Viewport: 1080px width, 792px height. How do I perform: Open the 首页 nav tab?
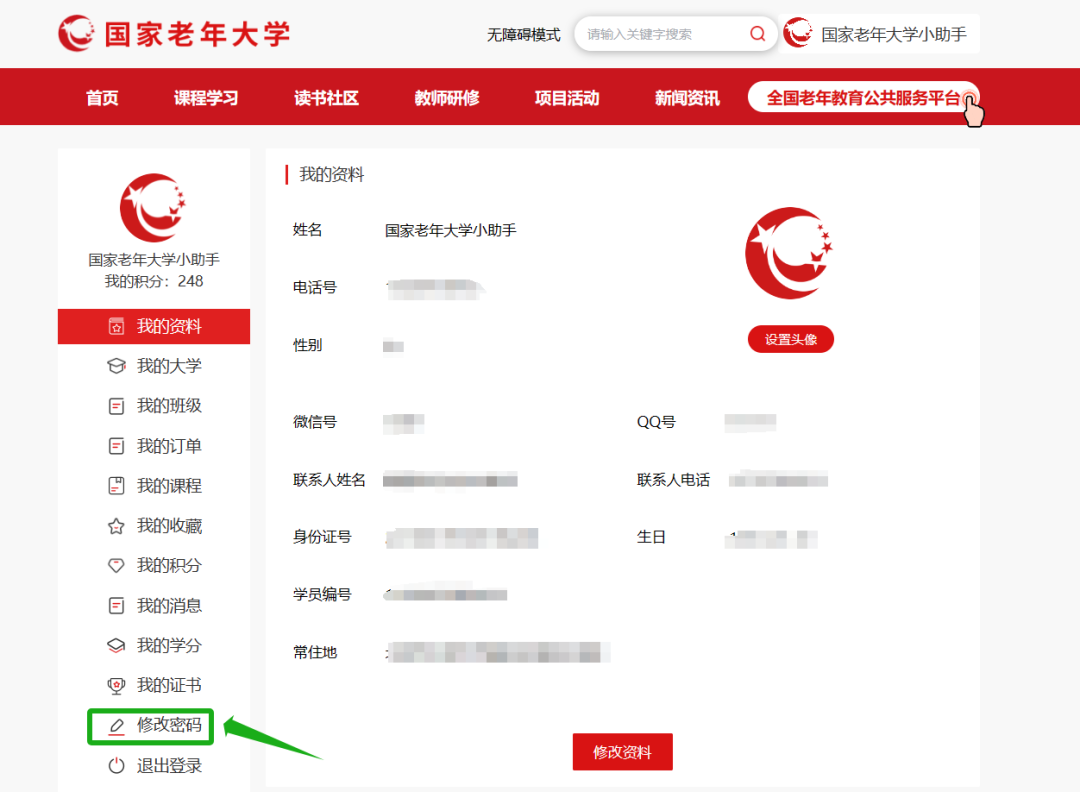[102, 98]
